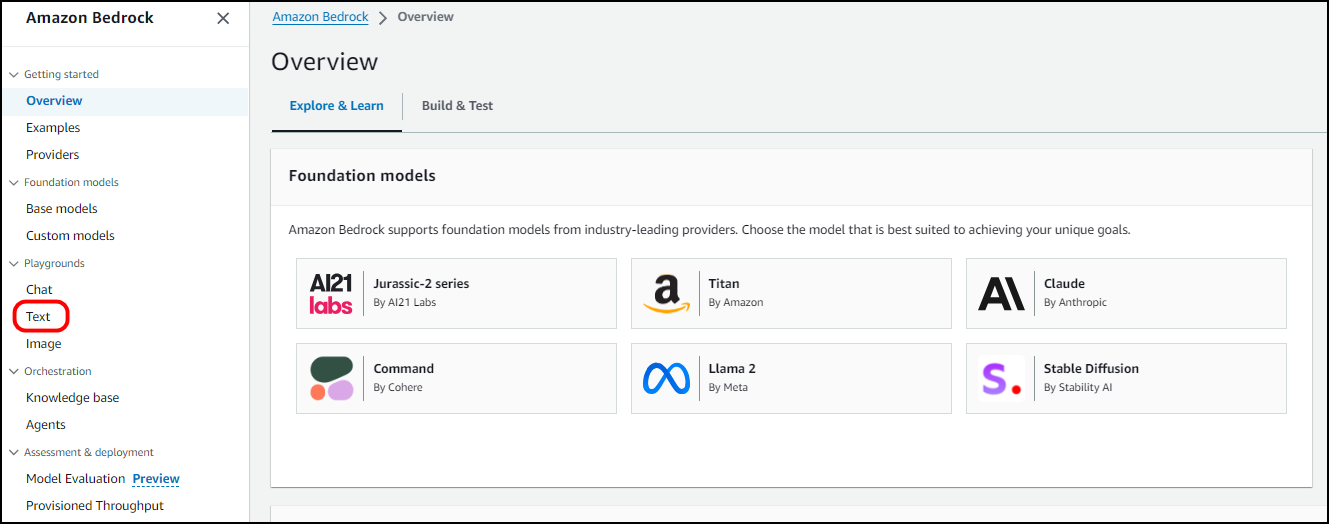Click the Stability AI logo icon
The width and height of the screenshot is (1329, 524).
click(1001, 378)
